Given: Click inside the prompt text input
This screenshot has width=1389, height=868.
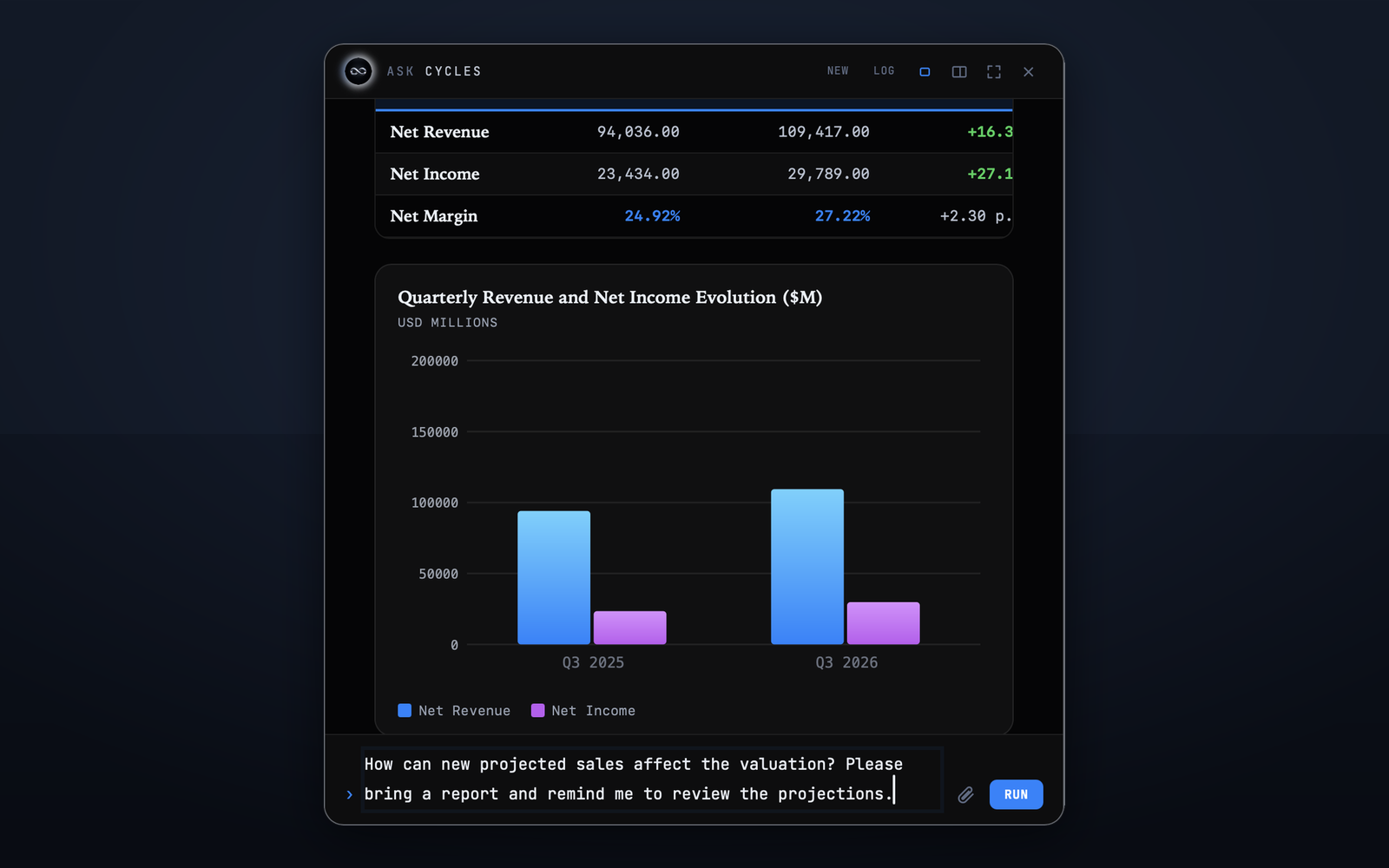Looking at the screenshot, I should [652, 779].
